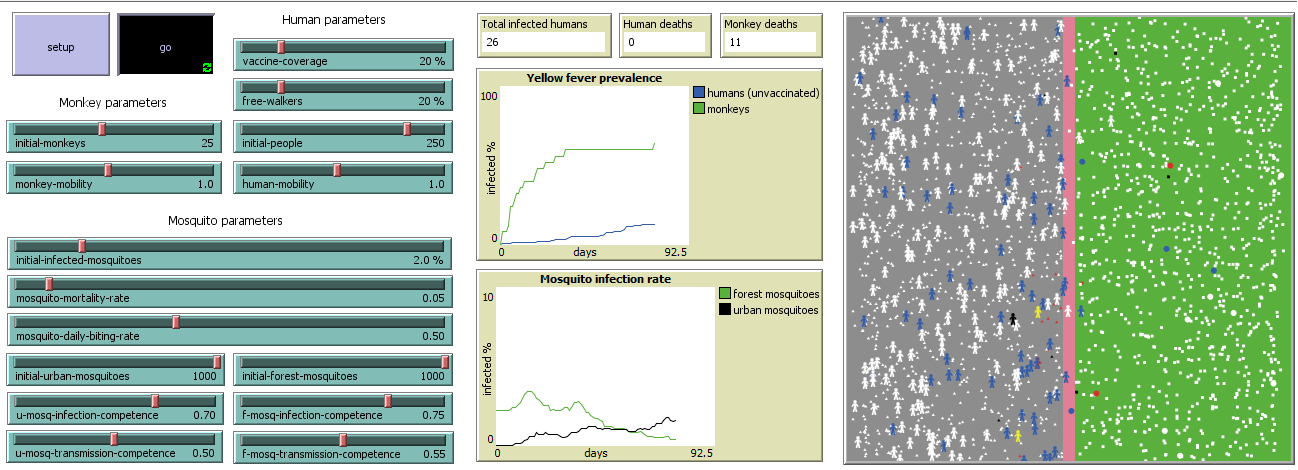Click the blue humans (unvaccinated) legend swatch
This screenshot has height=470, width=1298.
coord(698,93)
